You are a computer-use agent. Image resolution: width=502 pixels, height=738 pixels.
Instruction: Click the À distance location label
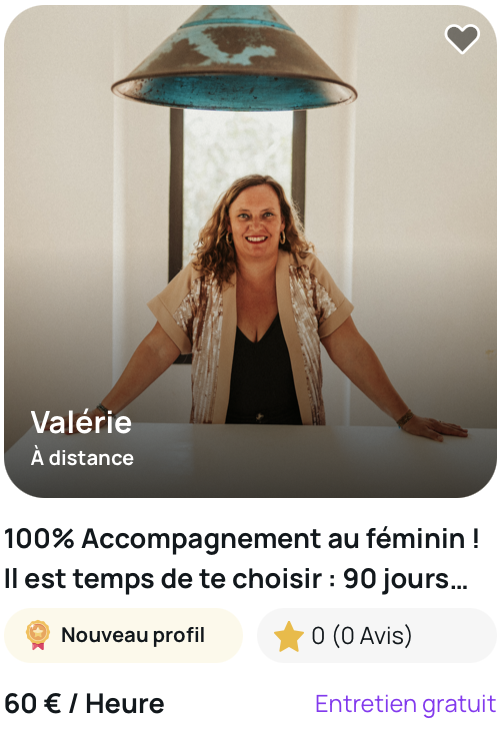point(82,458)
